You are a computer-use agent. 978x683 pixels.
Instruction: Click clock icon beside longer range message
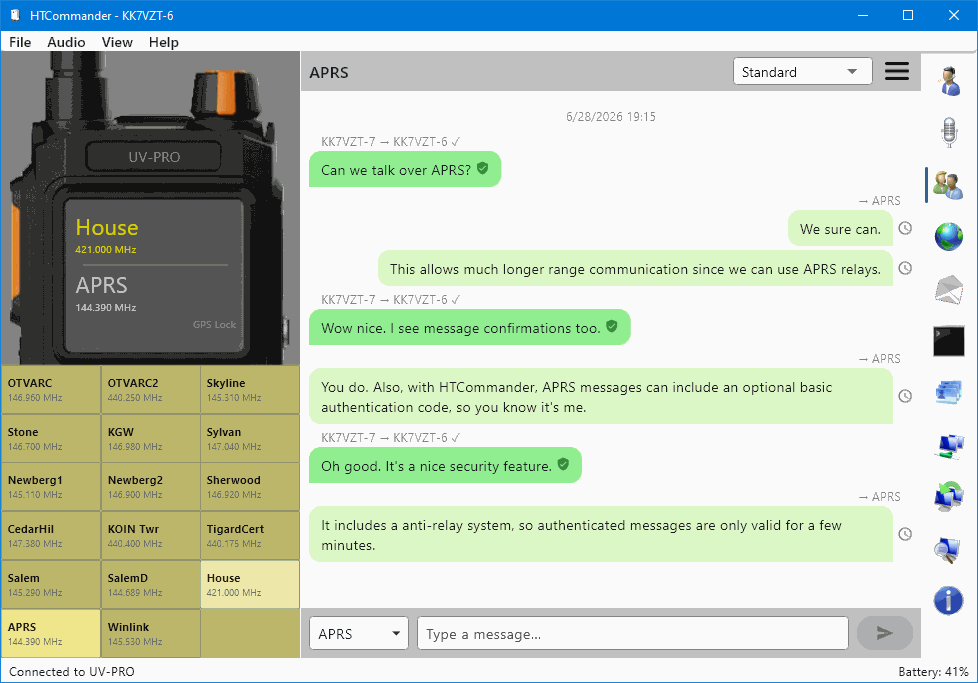pyautogui.click(x=905, y=268)
